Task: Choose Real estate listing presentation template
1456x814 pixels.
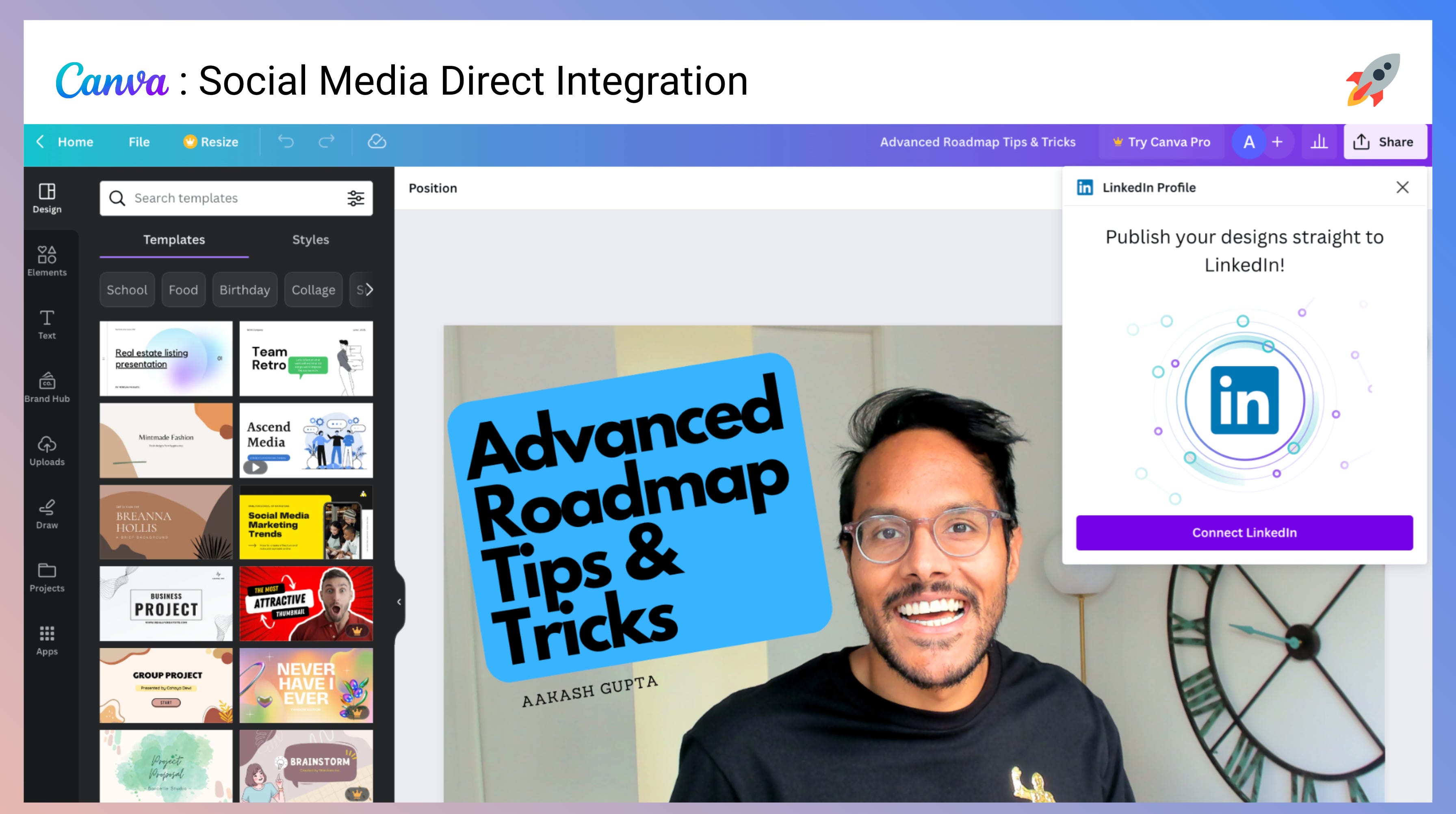Action: [x=166, y=358]
